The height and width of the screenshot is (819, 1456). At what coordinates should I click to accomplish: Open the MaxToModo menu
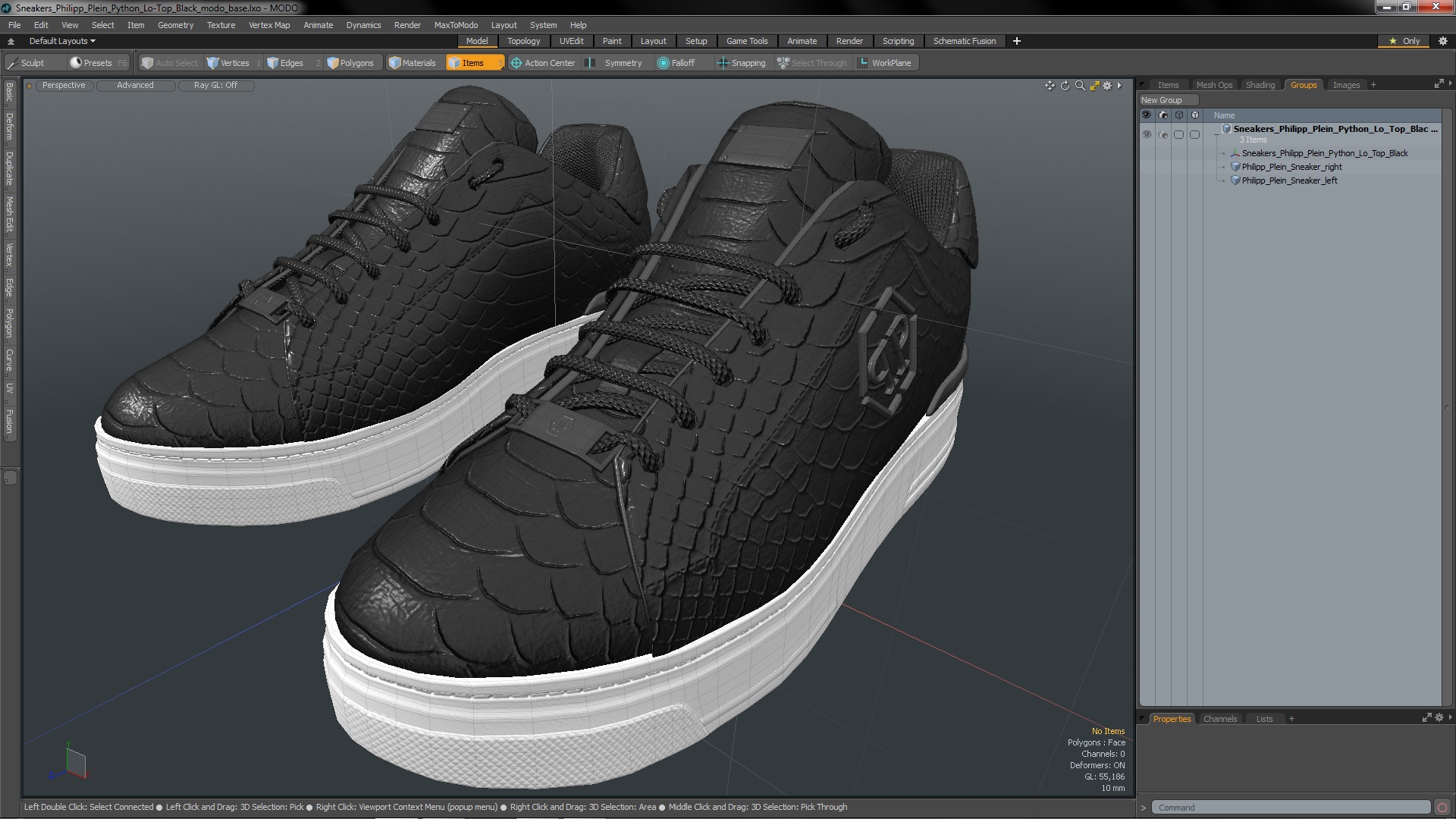tap(456, 25)
